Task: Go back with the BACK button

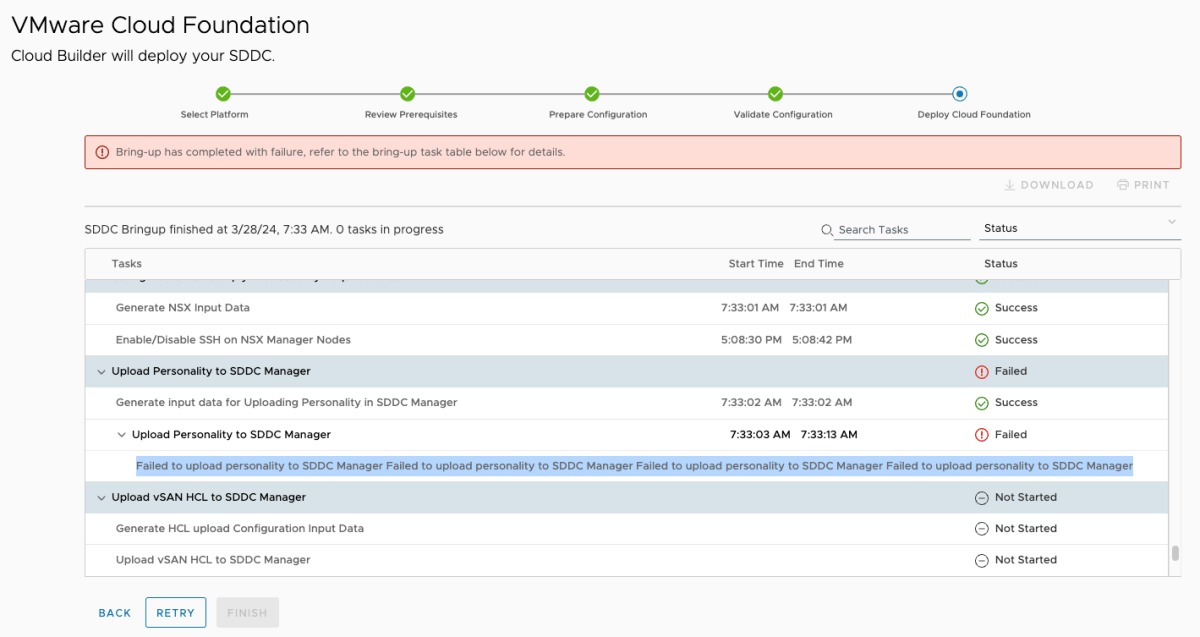Action: [x=115, y=613]
